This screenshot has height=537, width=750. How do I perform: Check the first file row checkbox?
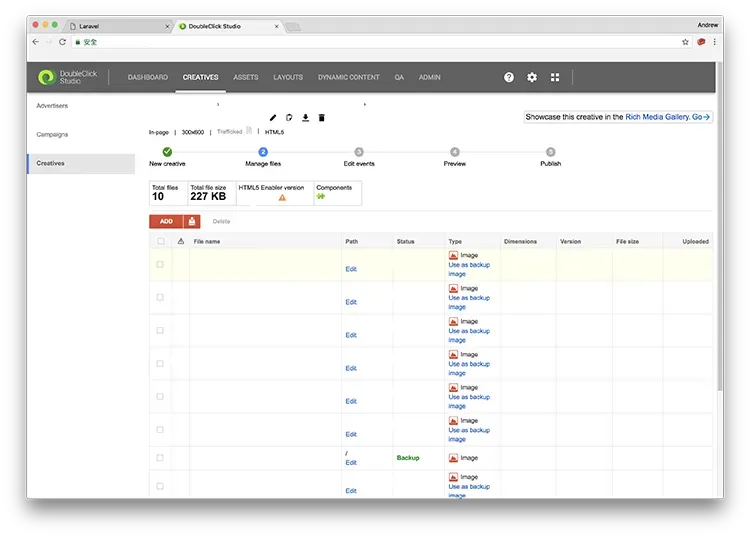click(x=160, y=264)
